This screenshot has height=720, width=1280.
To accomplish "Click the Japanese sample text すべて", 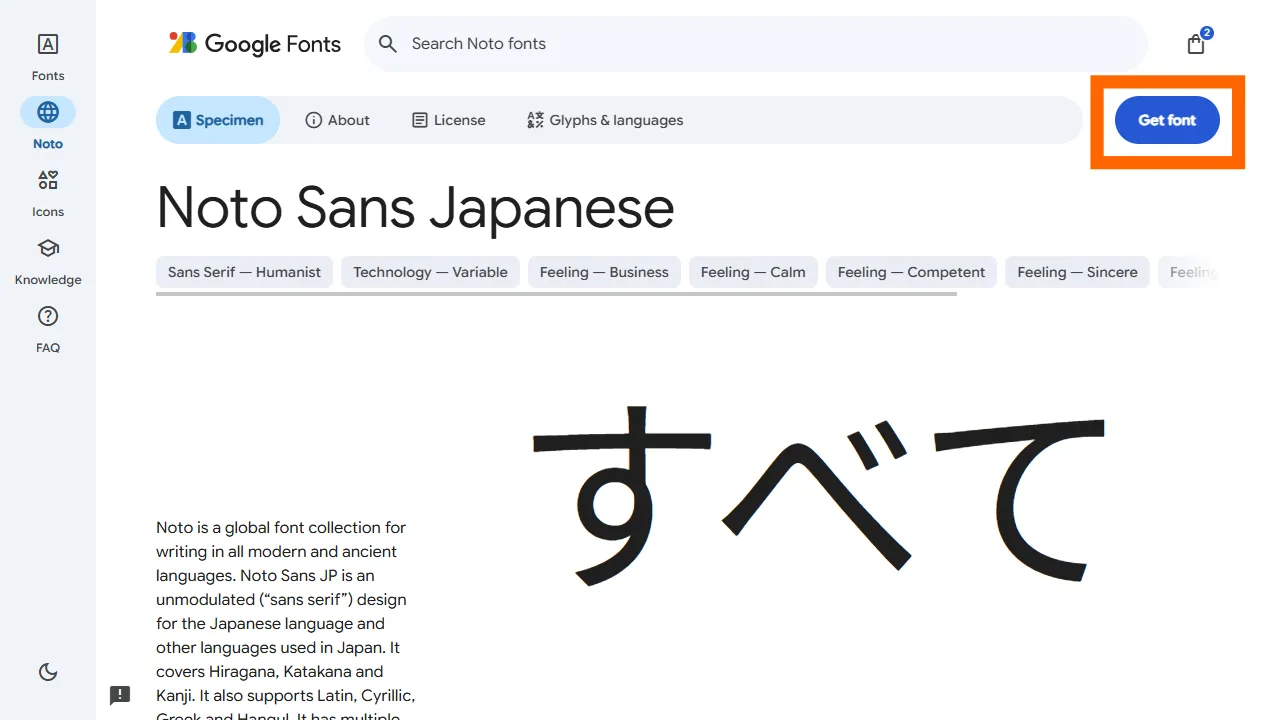I will (x=818, y=495).
